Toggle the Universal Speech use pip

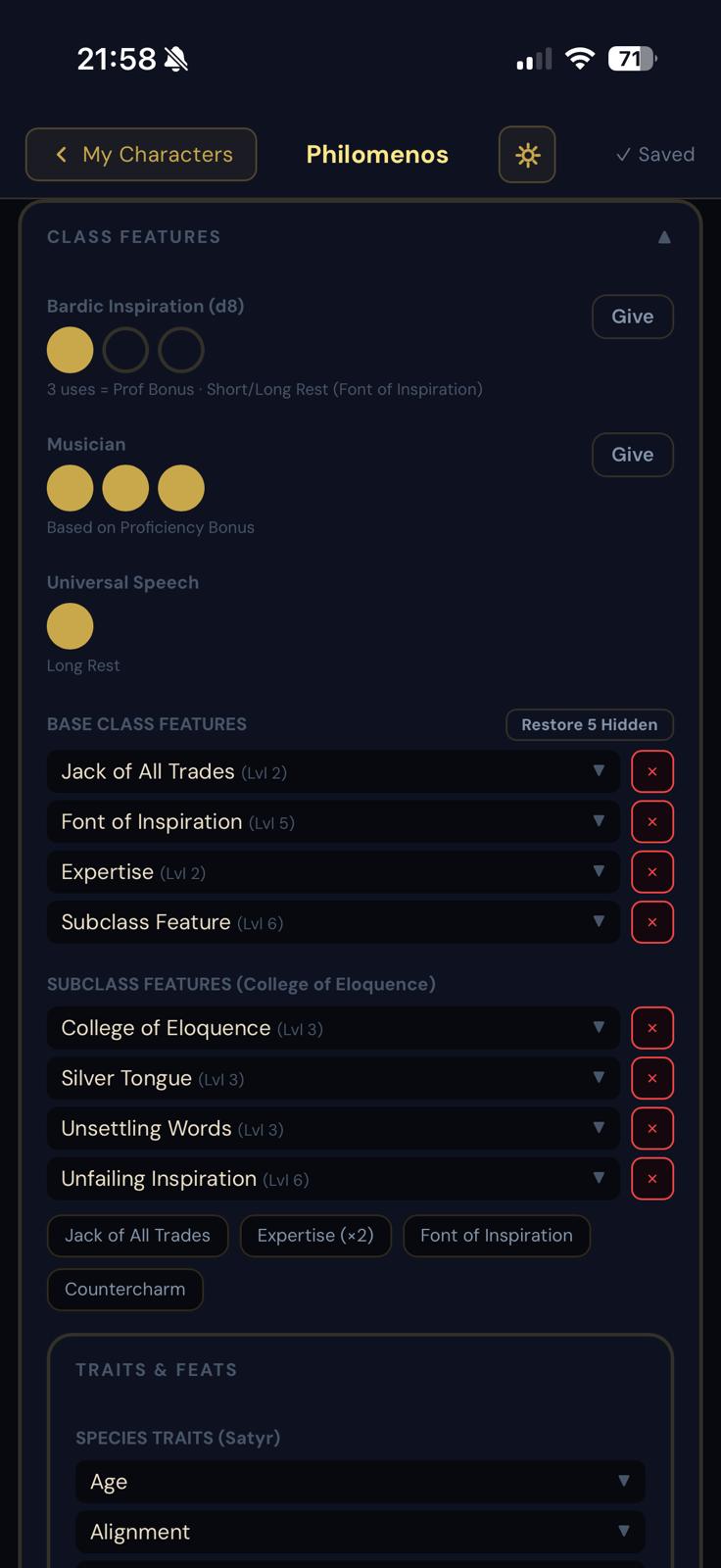pyautogui.click(x=70, y=625)
